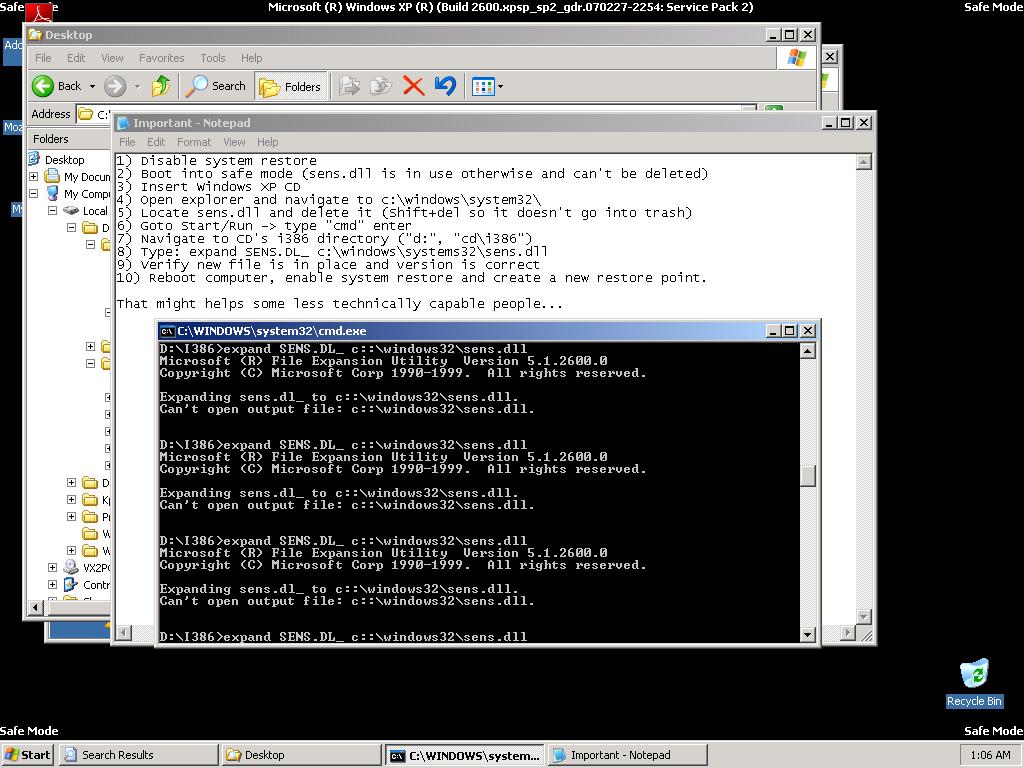Click Folders pane horizontal scroll-left arrow

36,608
